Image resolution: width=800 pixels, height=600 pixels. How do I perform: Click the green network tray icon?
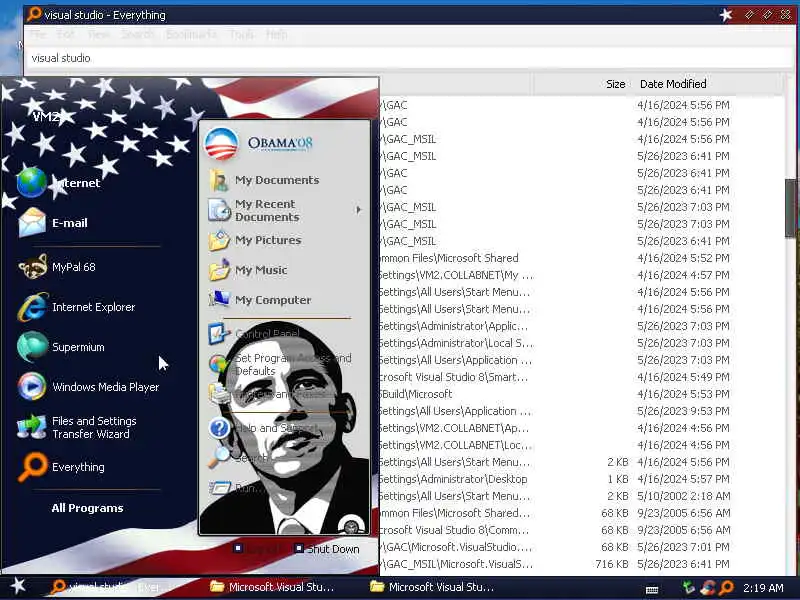689,587
